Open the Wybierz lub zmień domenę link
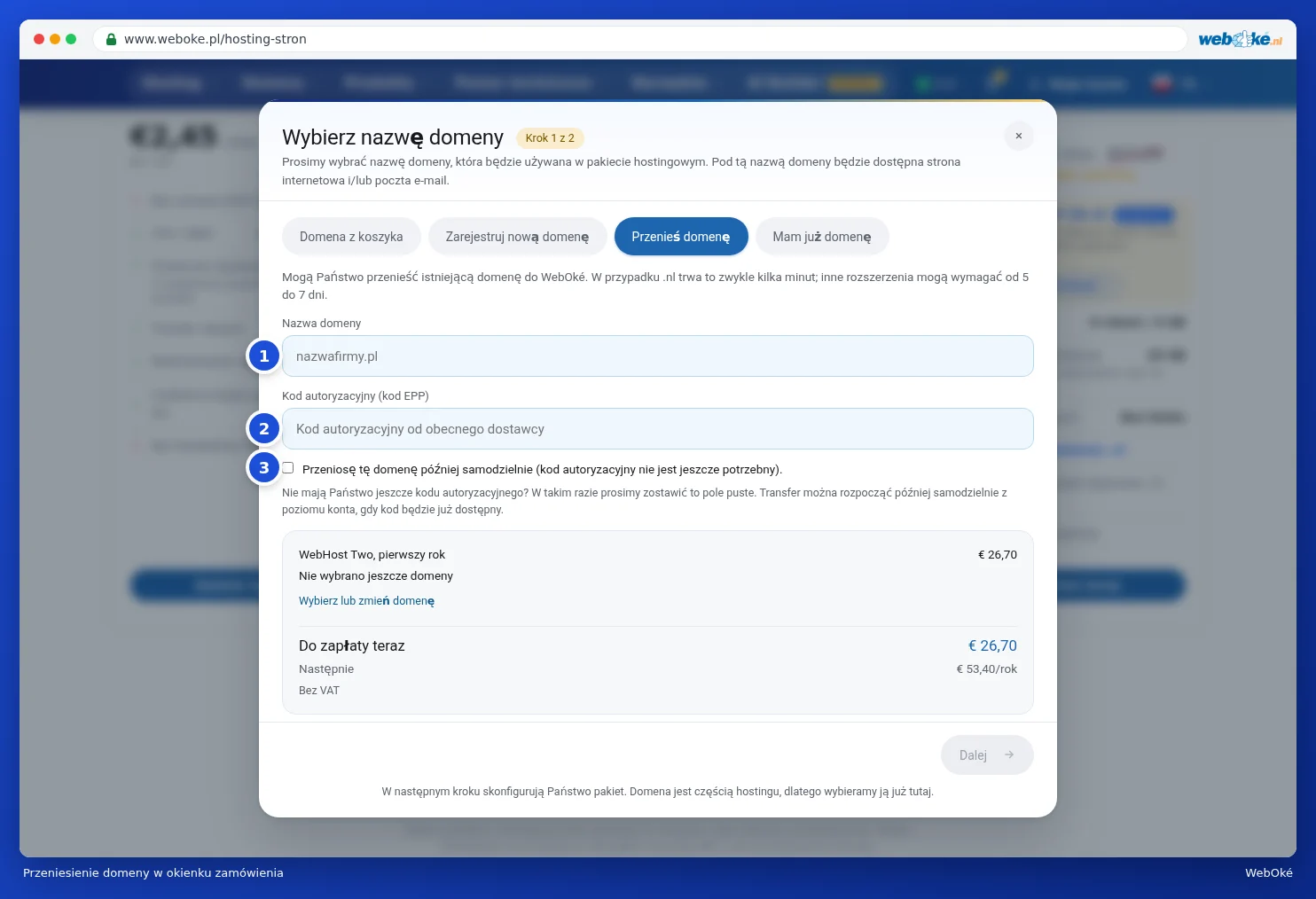The height and width of the screenshot is (899, 1316). pyautogui.click(x=366, y=600)
